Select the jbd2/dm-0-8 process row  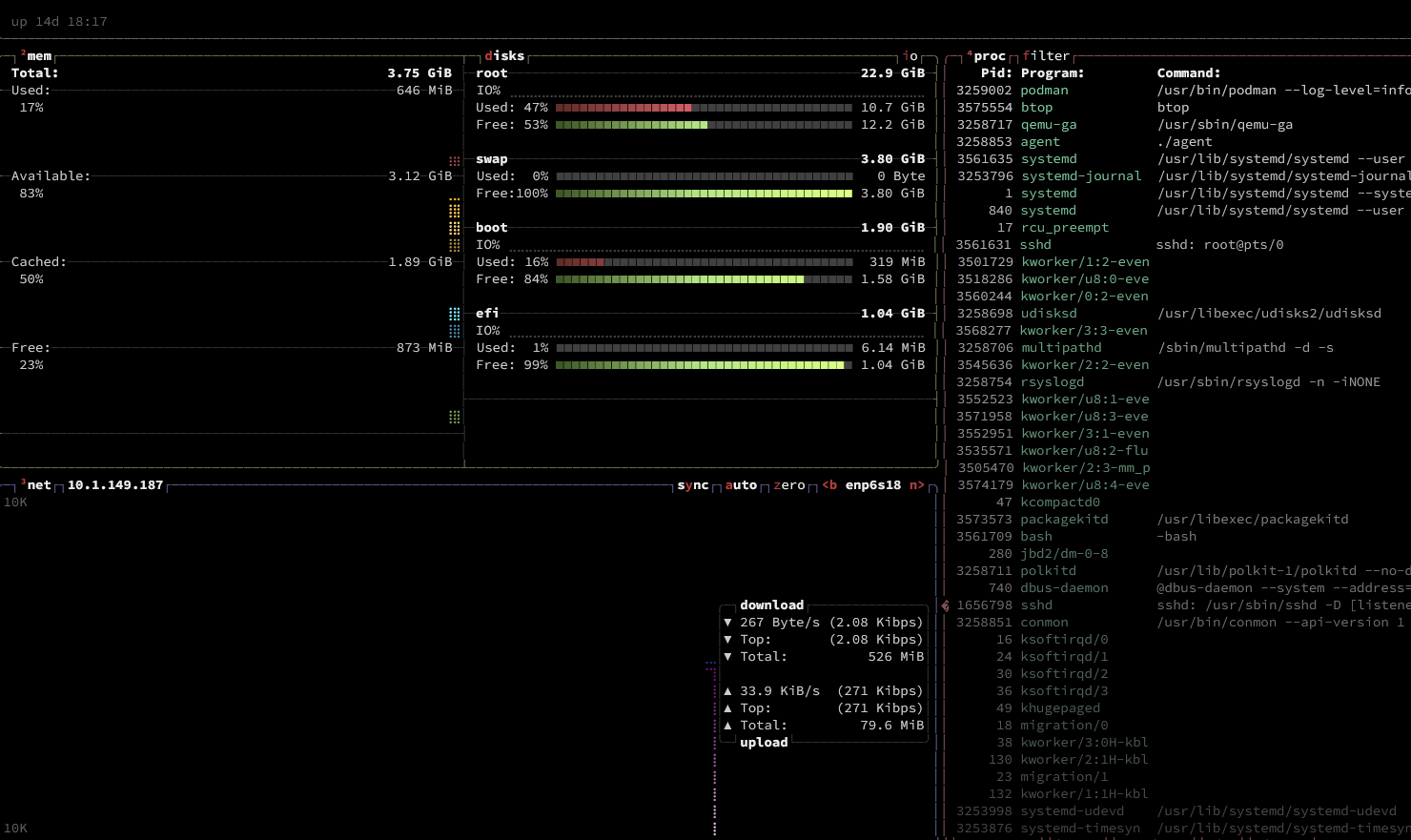(x=1182, y=554)
